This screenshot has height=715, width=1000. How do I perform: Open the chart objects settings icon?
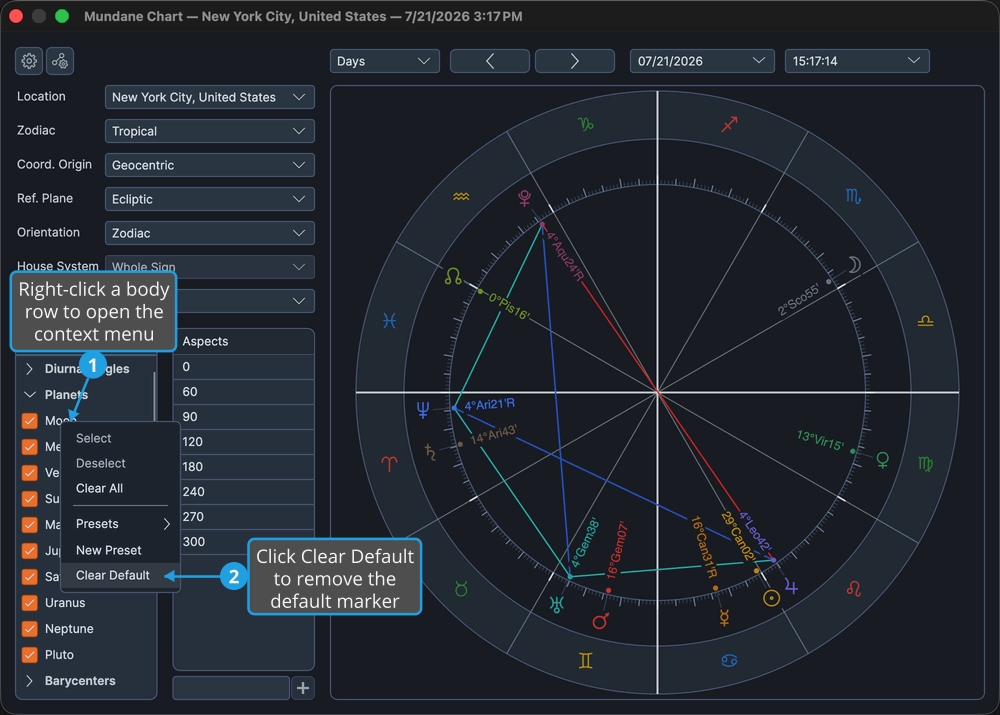tap(60, 61)
